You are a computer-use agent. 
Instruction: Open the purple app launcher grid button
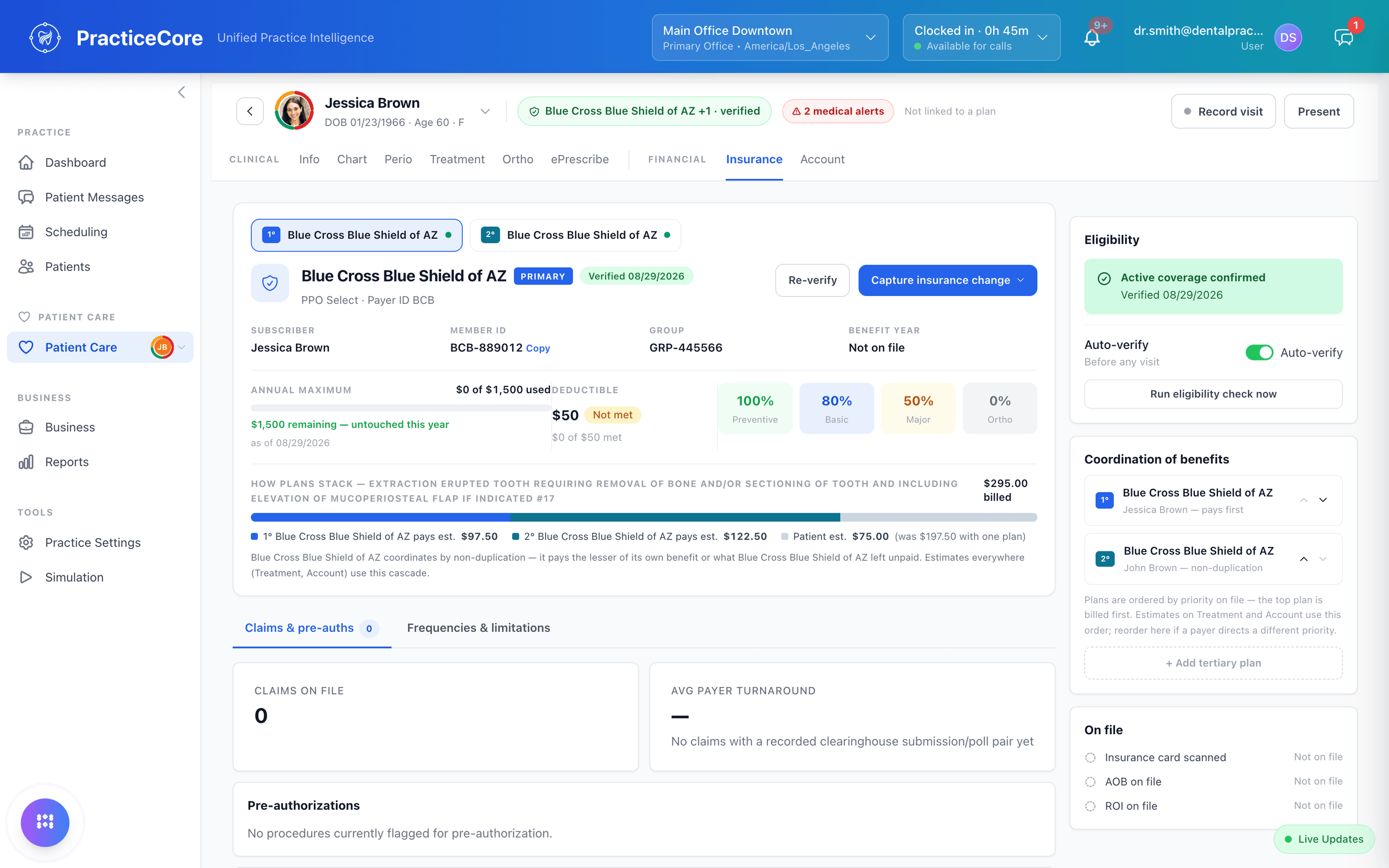pos(45,822)
